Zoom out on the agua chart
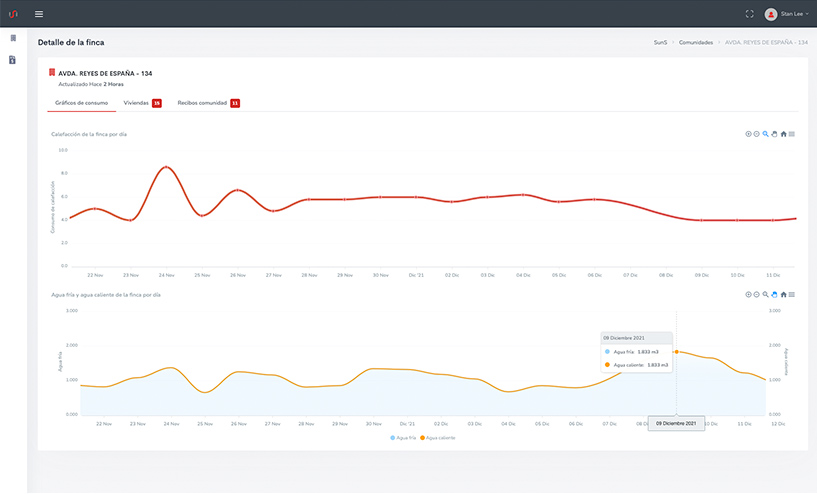The height and width of the screenshot is (494, 817). click(757, 294)
